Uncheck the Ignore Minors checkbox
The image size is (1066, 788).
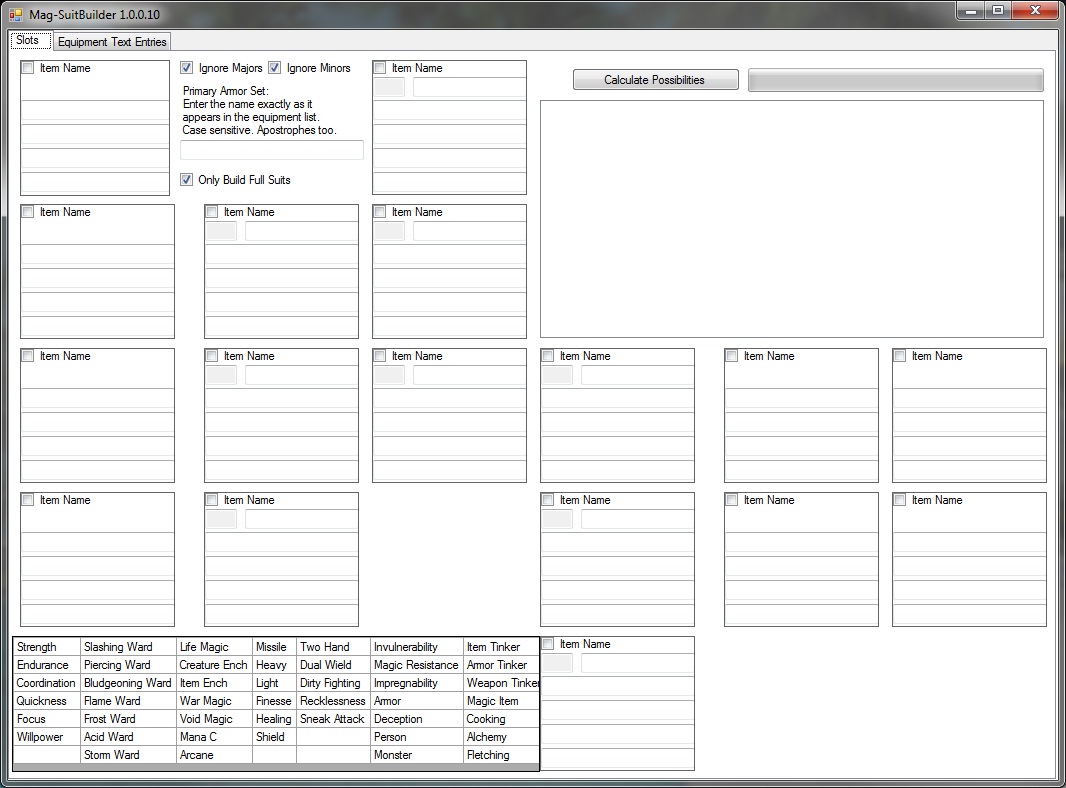tap(275, 68)
